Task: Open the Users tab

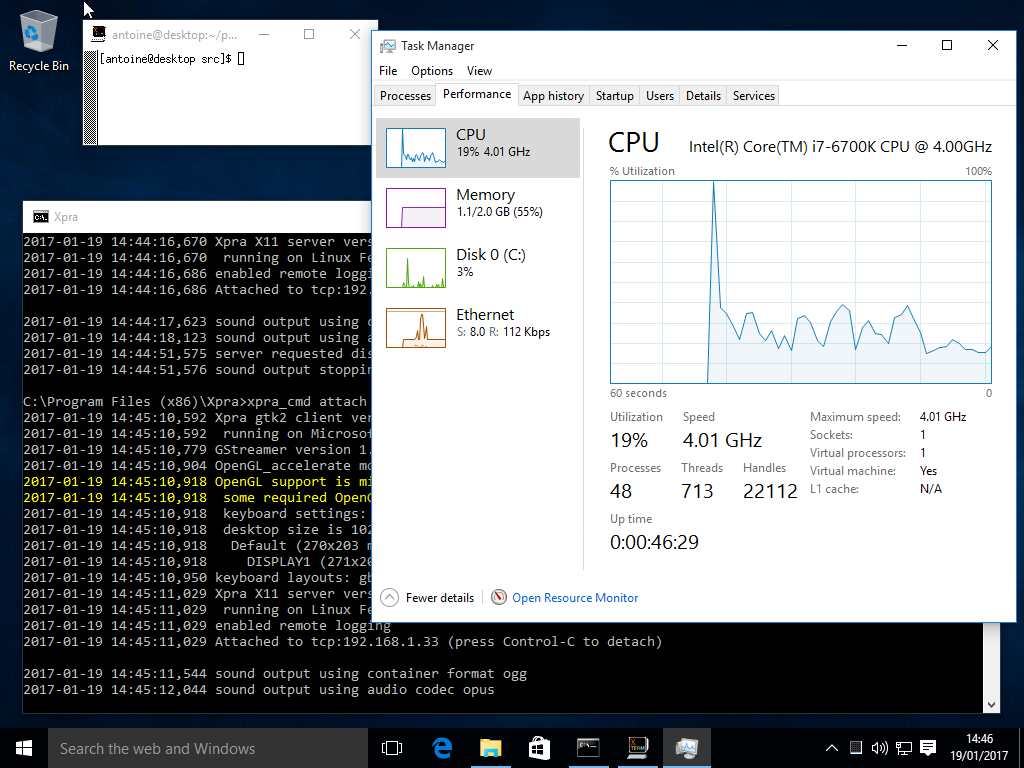Action: [x=660, y=95]
